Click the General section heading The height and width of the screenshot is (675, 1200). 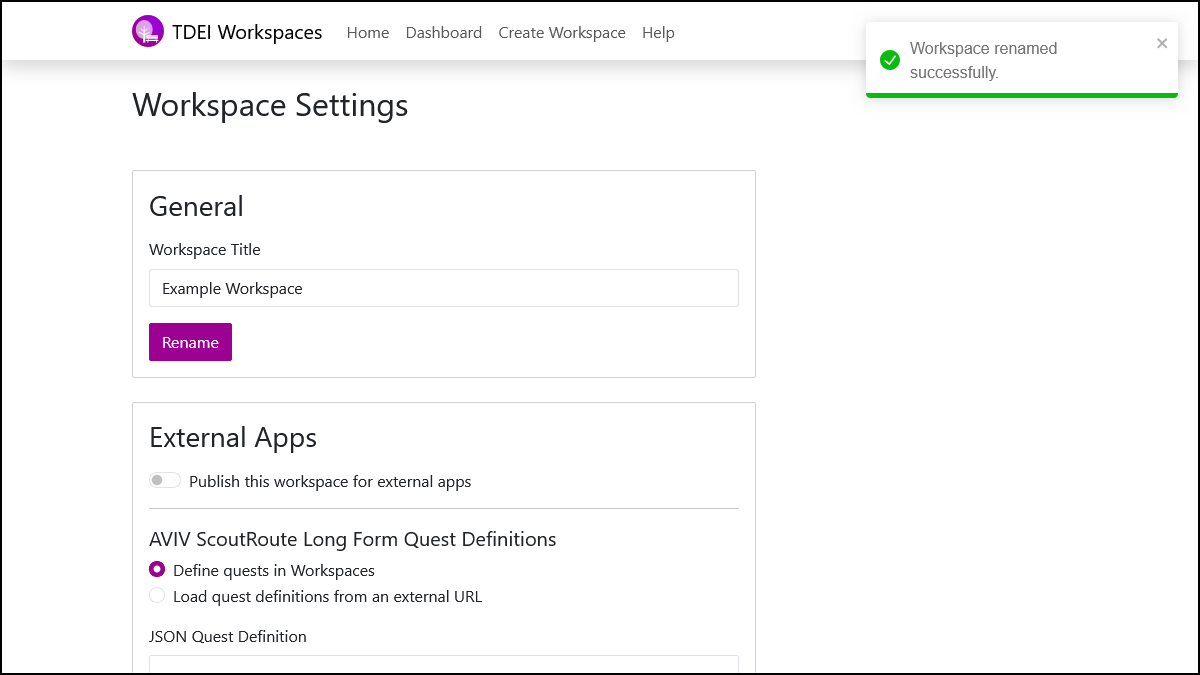pos(196,207)
